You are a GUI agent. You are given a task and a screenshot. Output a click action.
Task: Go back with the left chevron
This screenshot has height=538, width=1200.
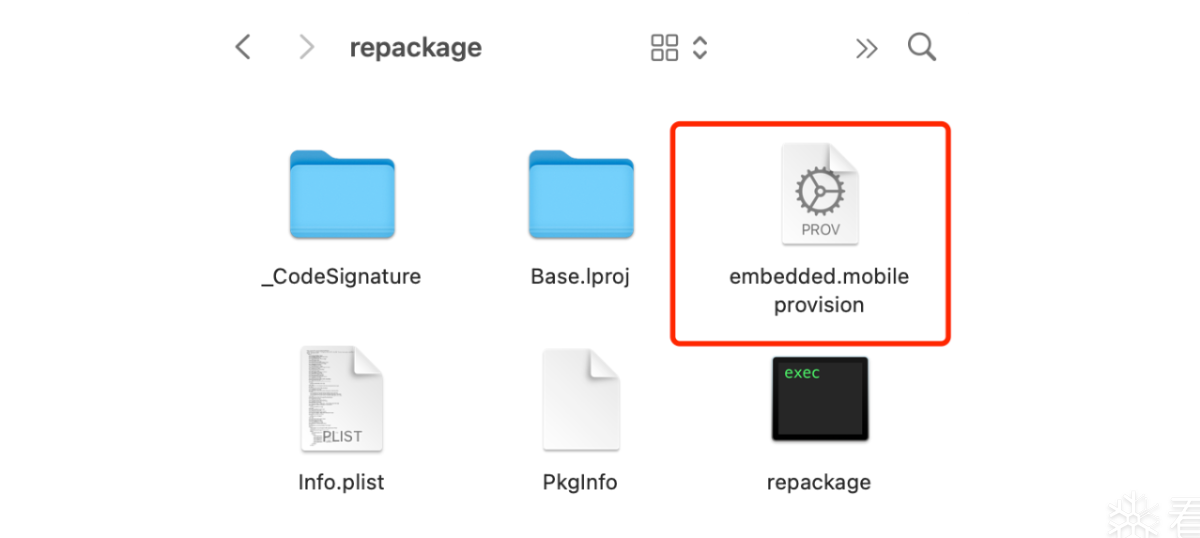coord(243,47)
